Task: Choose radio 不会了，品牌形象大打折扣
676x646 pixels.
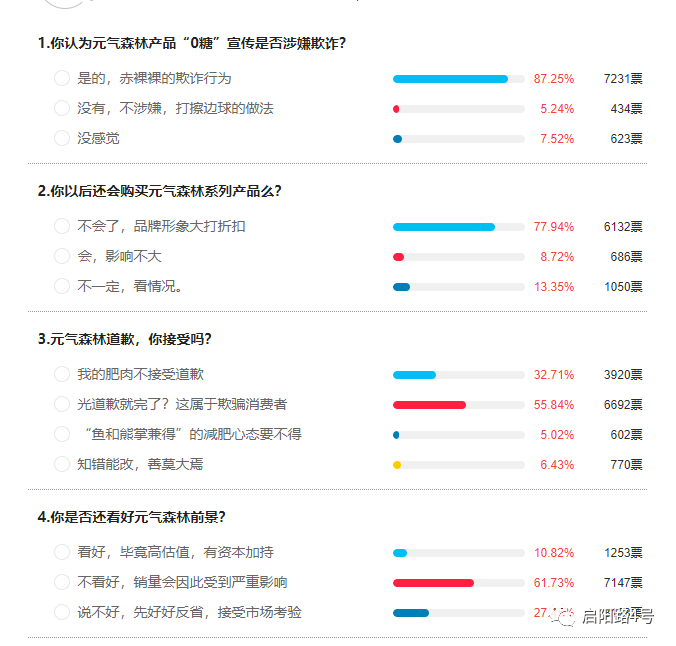Action: click(62, 226)
